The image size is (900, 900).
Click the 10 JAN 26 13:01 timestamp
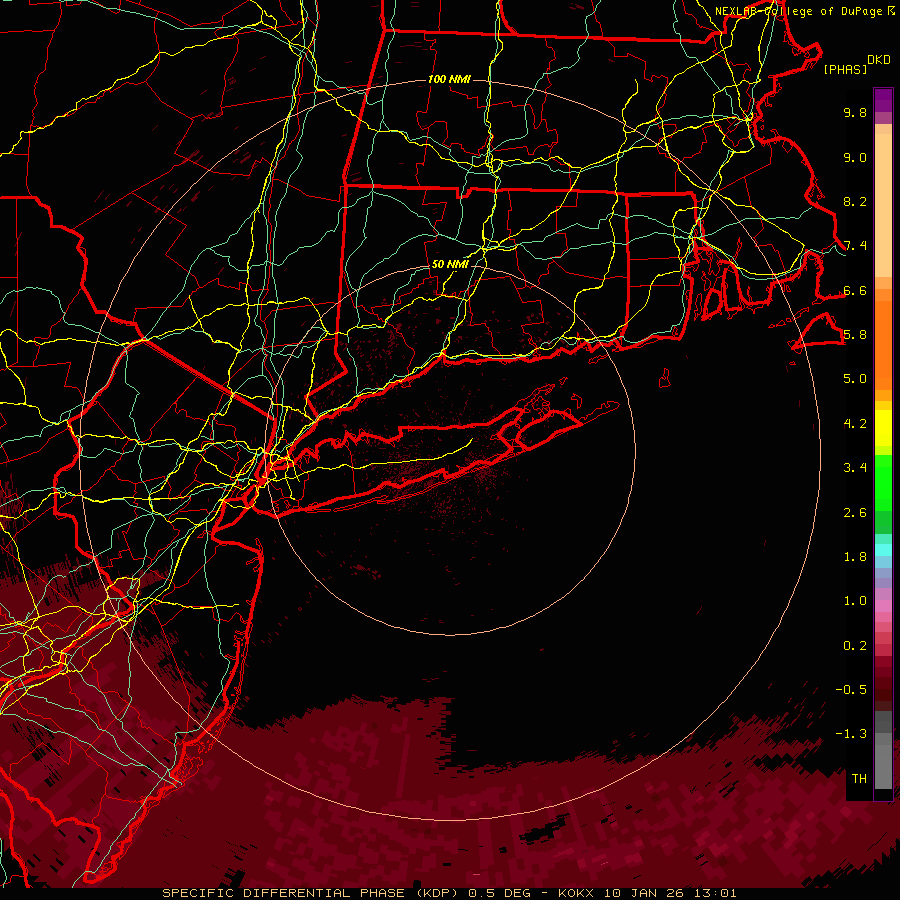[670, 893]
